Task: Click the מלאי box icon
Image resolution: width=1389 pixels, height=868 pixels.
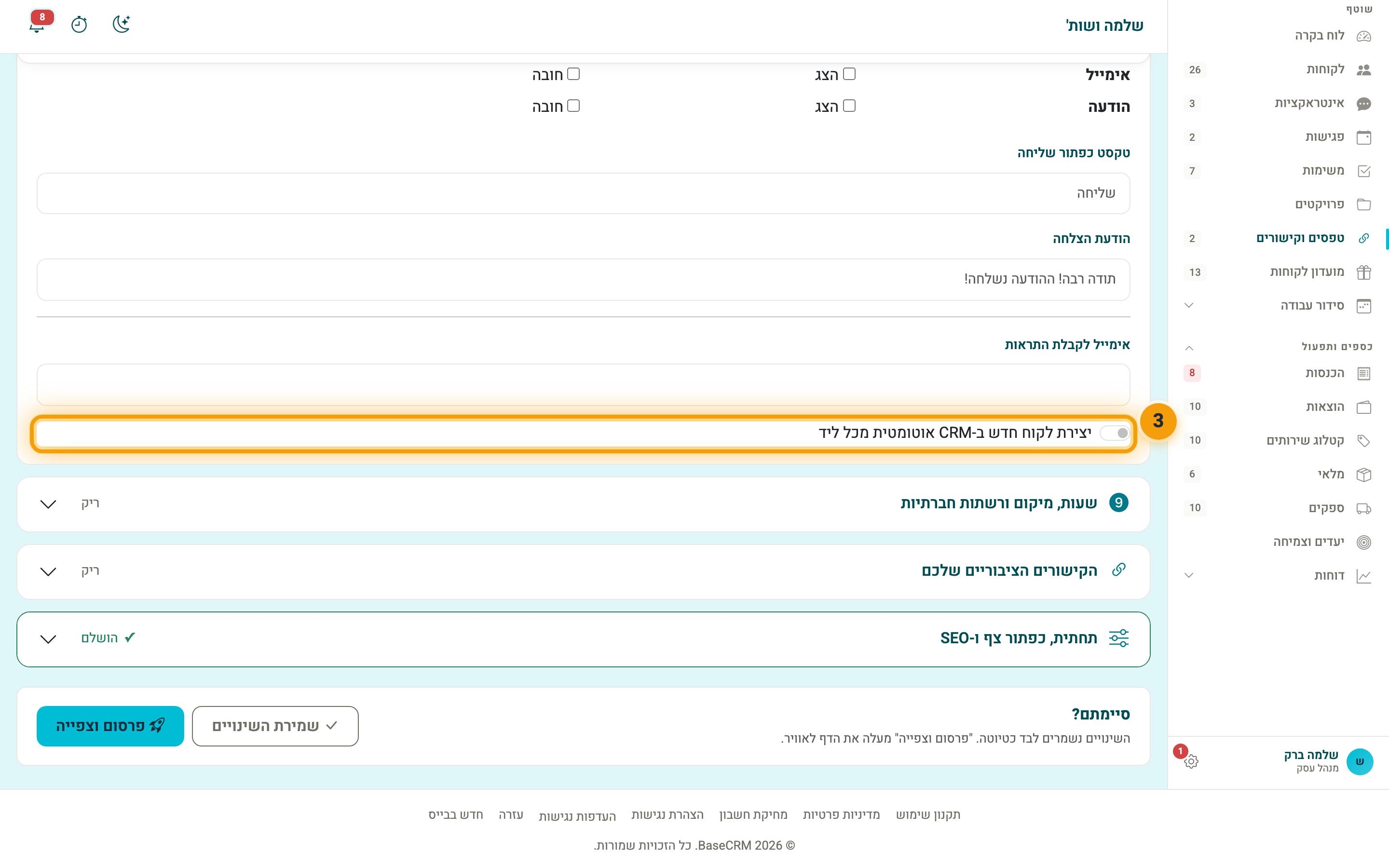Action: tap(1364, 475)
